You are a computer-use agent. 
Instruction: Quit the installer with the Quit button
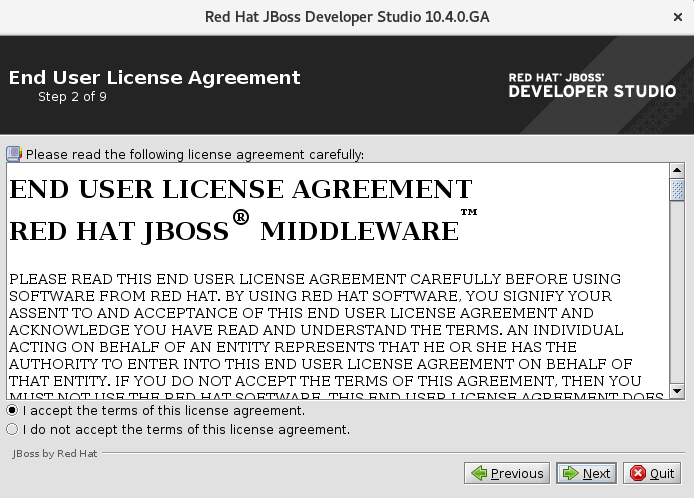point(652,473)
